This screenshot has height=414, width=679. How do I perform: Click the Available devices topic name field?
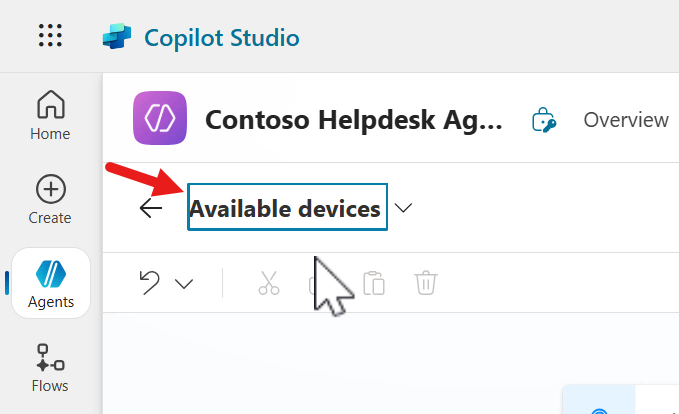[287, 208]
